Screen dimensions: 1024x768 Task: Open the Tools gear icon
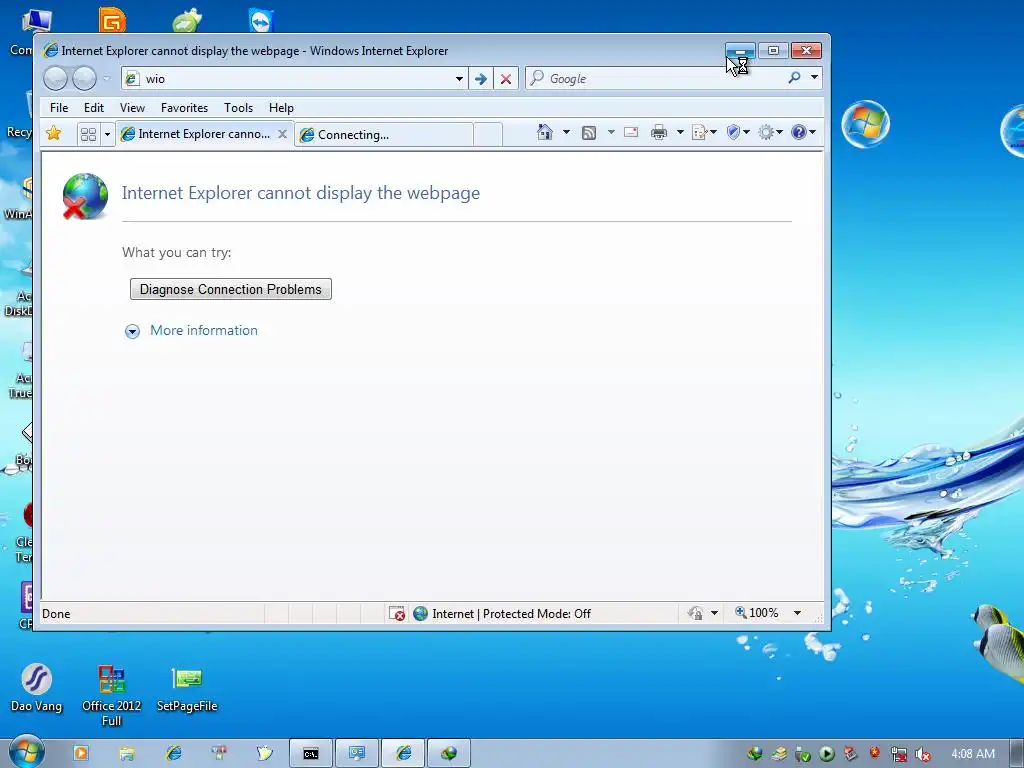(x=766, y=133)
